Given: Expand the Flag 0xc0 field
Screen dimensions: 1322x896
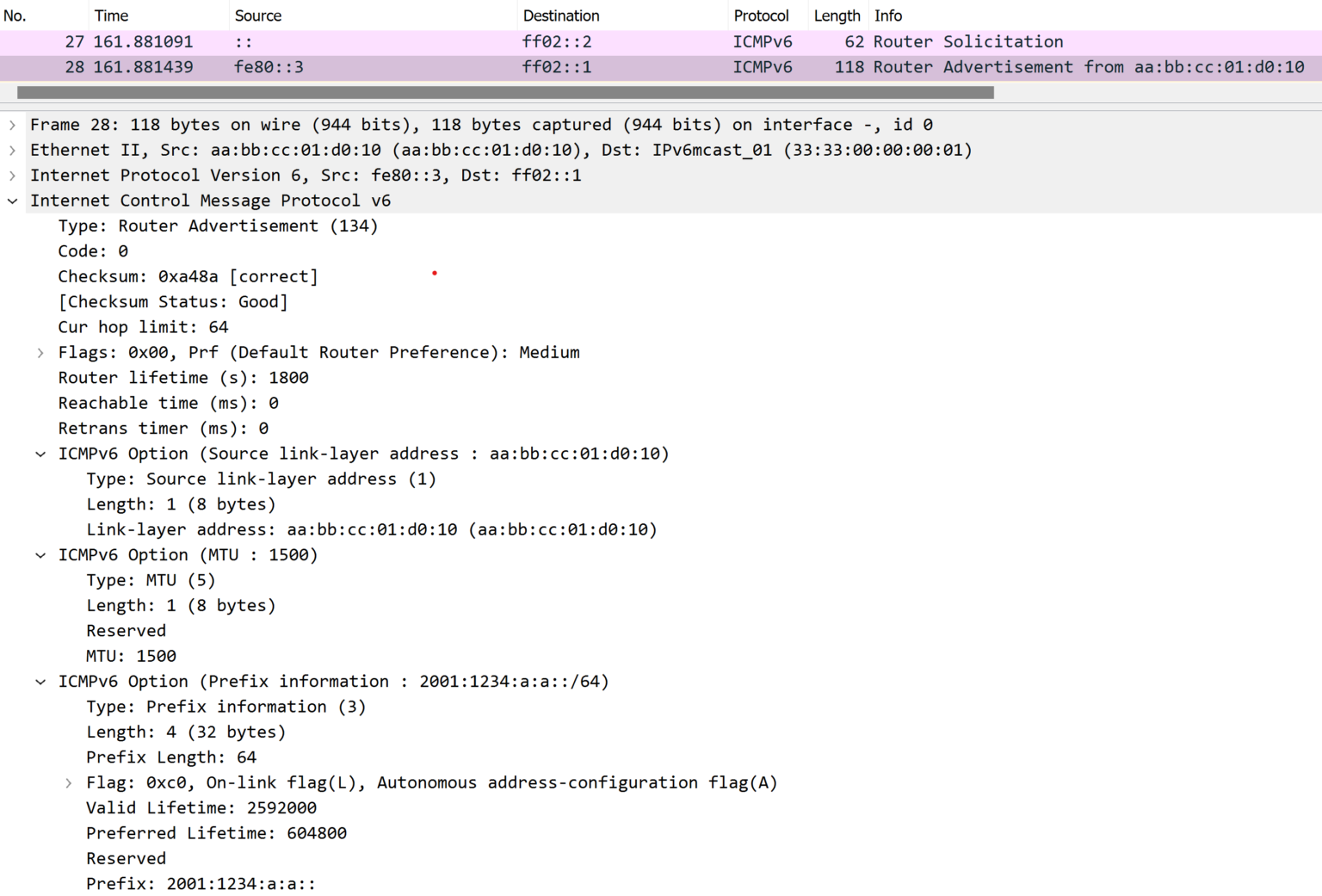Looking at the screenshot, I should coord(68,783).
